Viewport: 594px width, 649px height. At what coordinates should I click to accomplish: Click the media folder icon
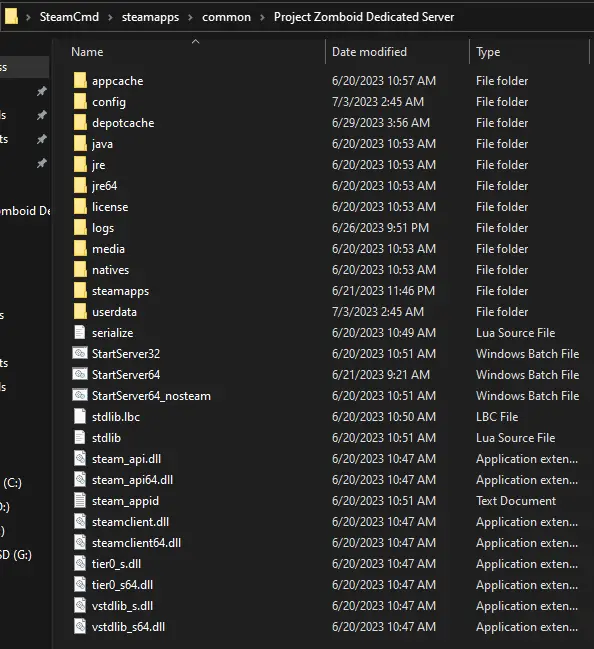click(x=80, y=249)
